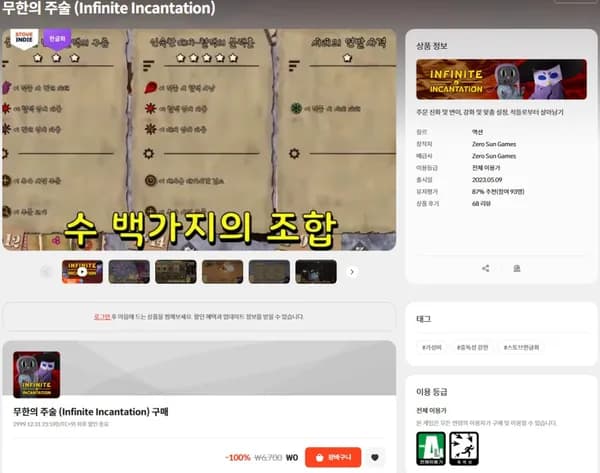600x473 pixels.
Task: Show previous screenshots with left carousel arrow
Action: coord(46,272)
